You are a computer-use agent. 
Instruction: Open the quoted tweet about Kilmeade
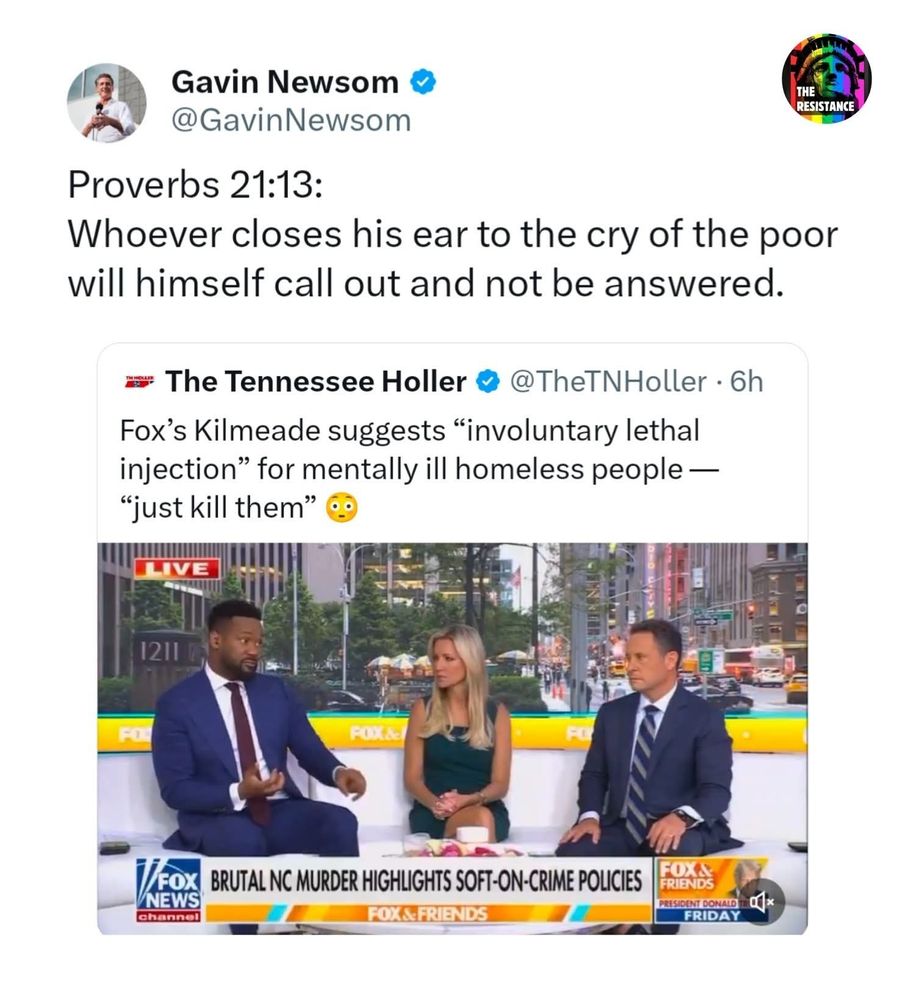tap(452, 638)
